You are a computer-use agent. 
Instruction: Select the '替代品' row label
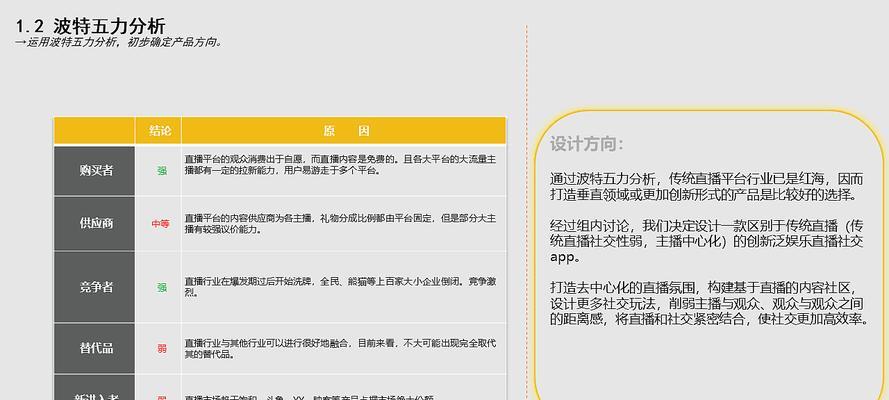(96, 348)
